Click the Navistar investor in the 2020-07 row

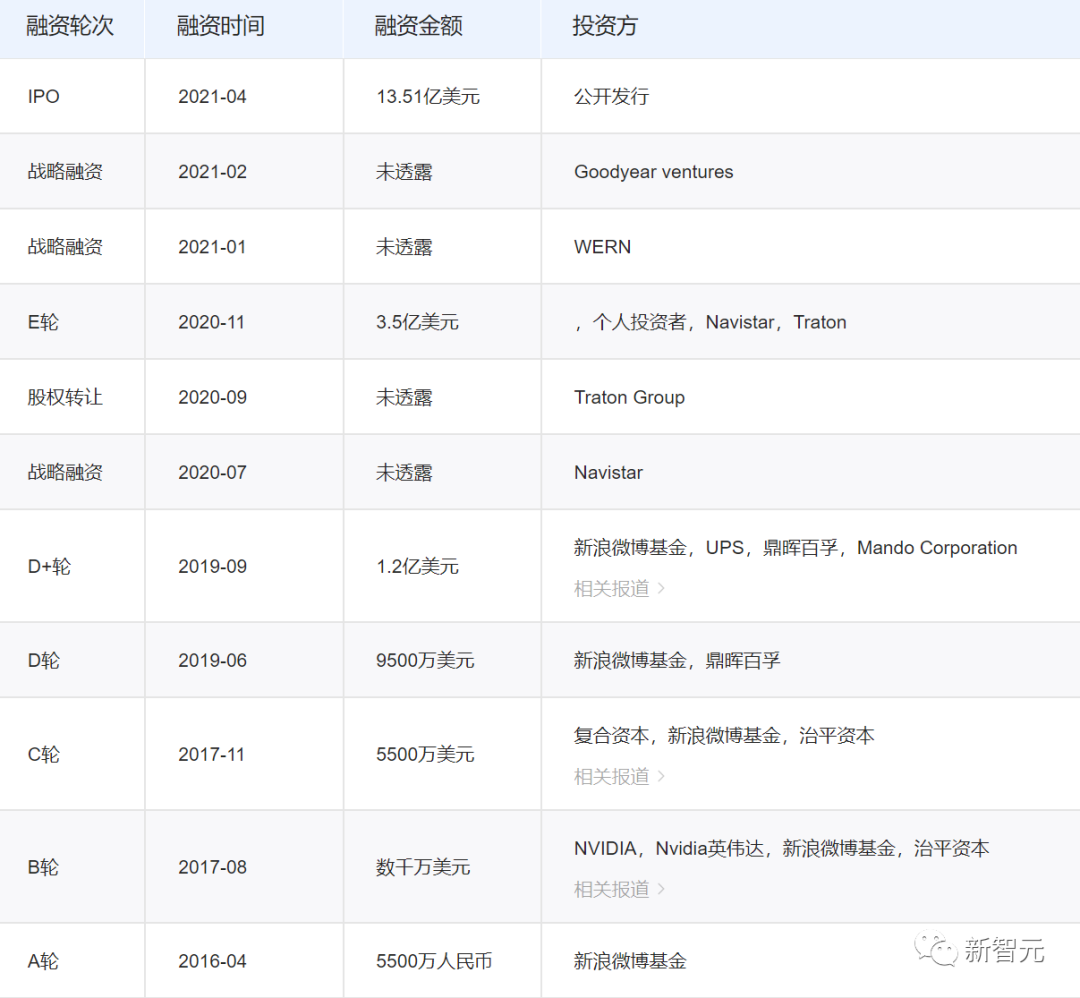[x=608, y=472]
